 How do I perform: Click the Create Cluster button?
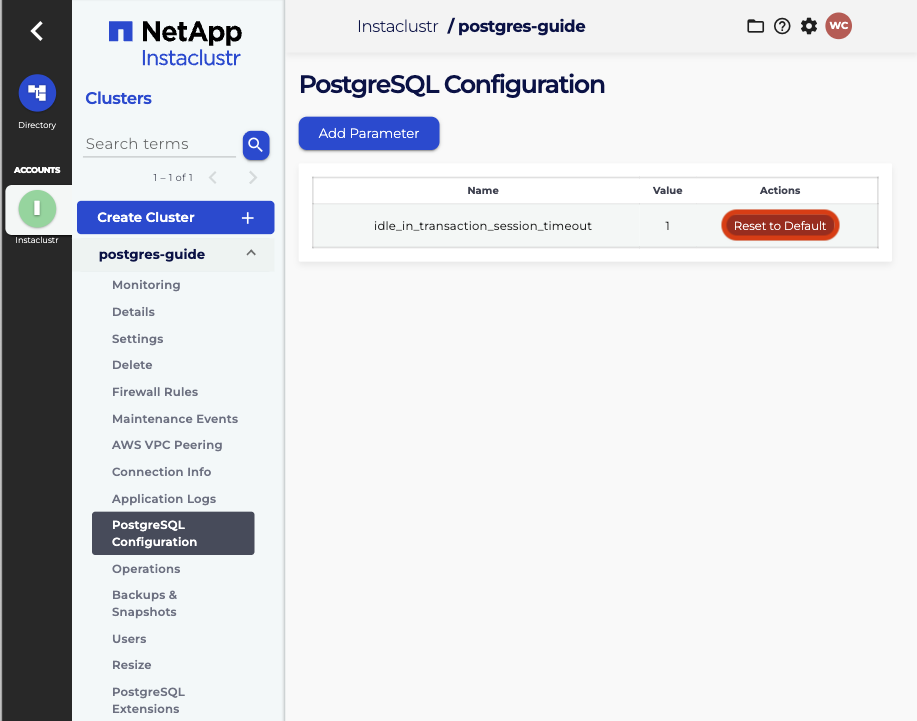point(175,217)
